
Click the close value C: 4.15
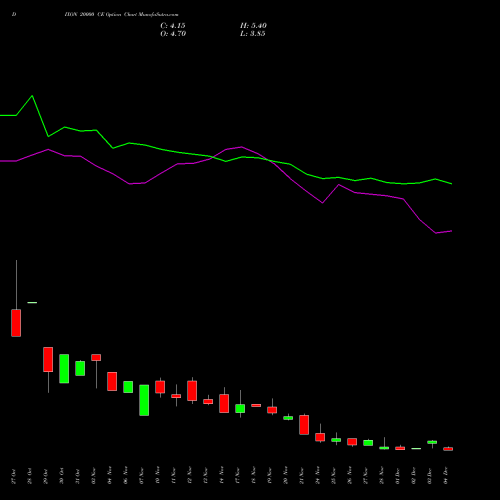[x=173, y=26]
